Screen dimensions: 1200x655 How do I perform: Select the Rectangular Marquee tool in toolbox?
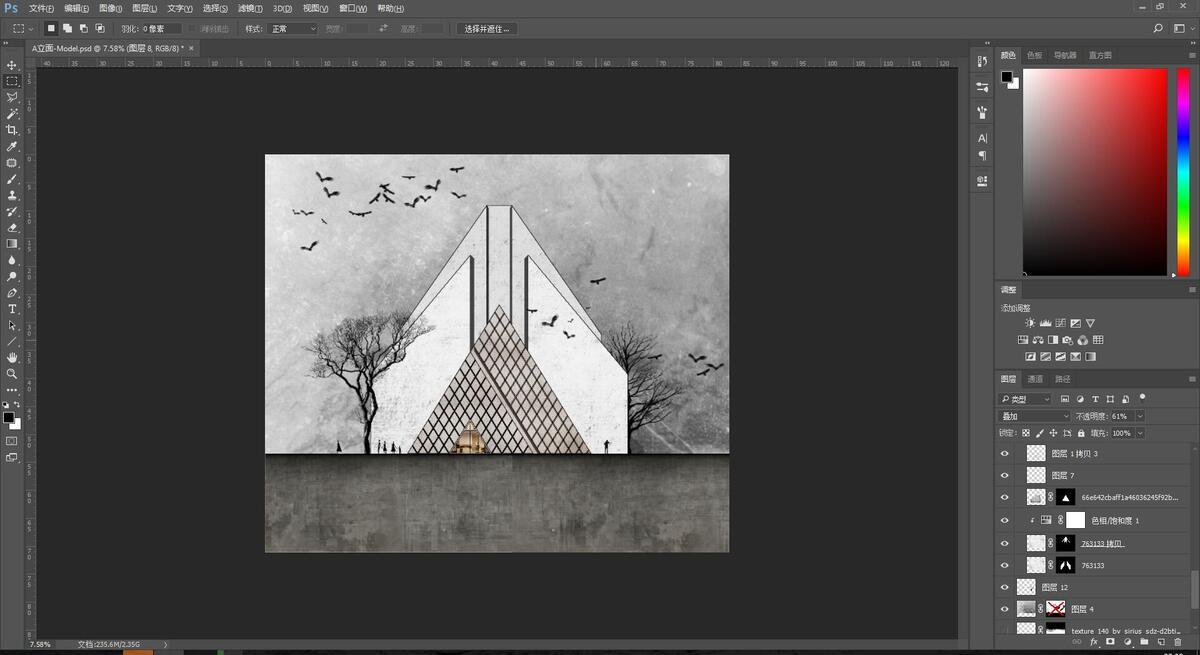pyautogui.click(x=12, y=81)
